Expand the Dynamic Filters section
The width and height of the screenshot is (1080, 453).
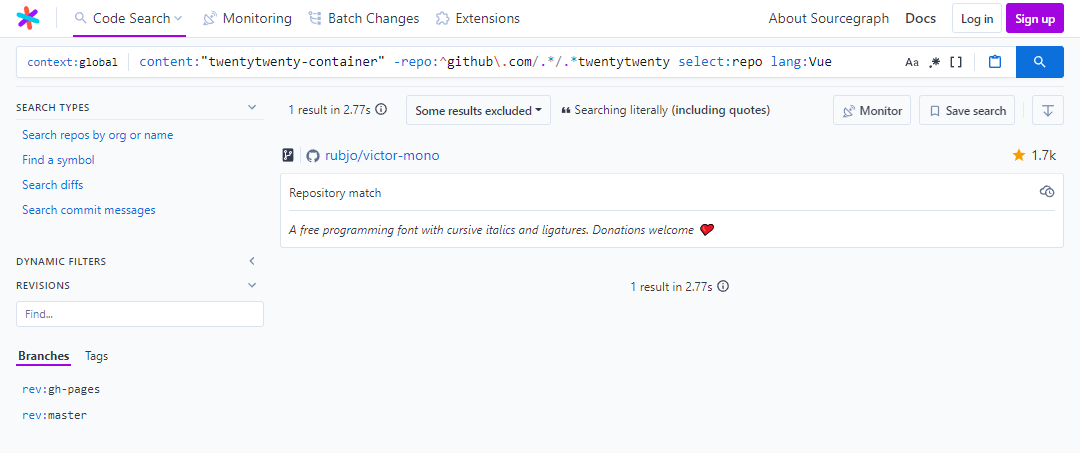tap(252, 261)
